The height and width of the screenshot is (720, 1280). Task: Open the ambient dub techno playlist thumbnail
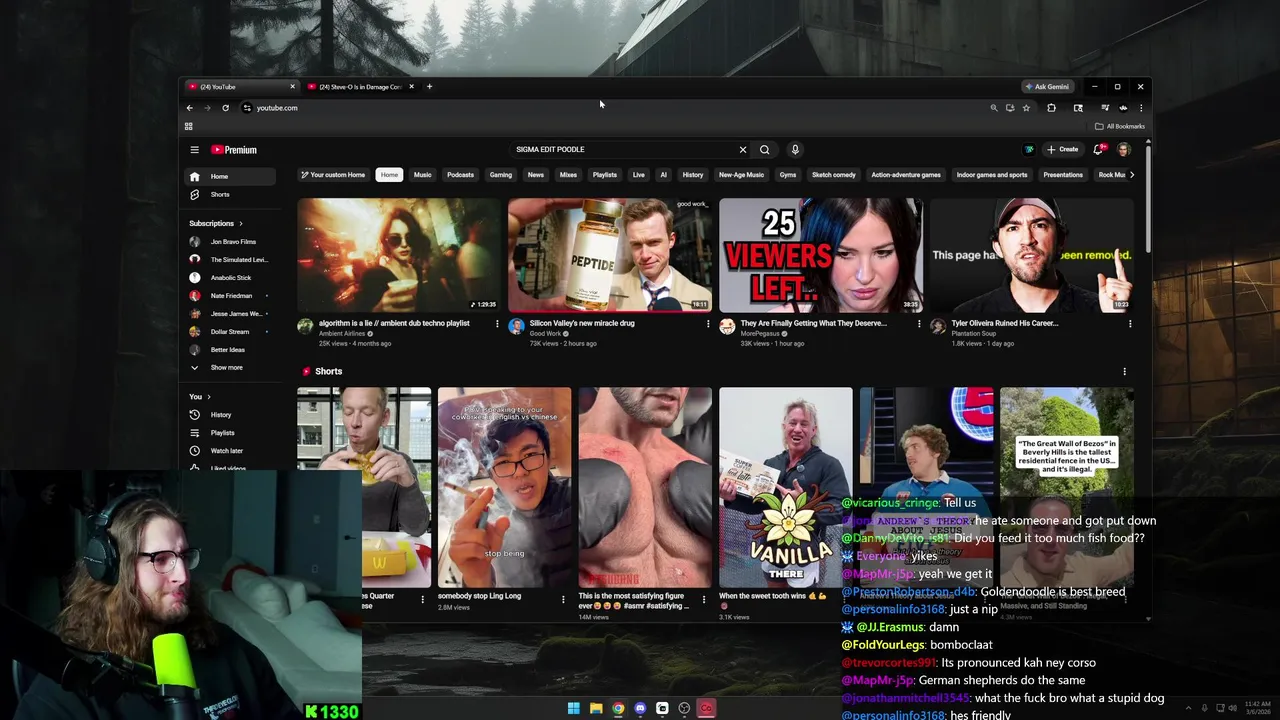click(x=399, y=256)
